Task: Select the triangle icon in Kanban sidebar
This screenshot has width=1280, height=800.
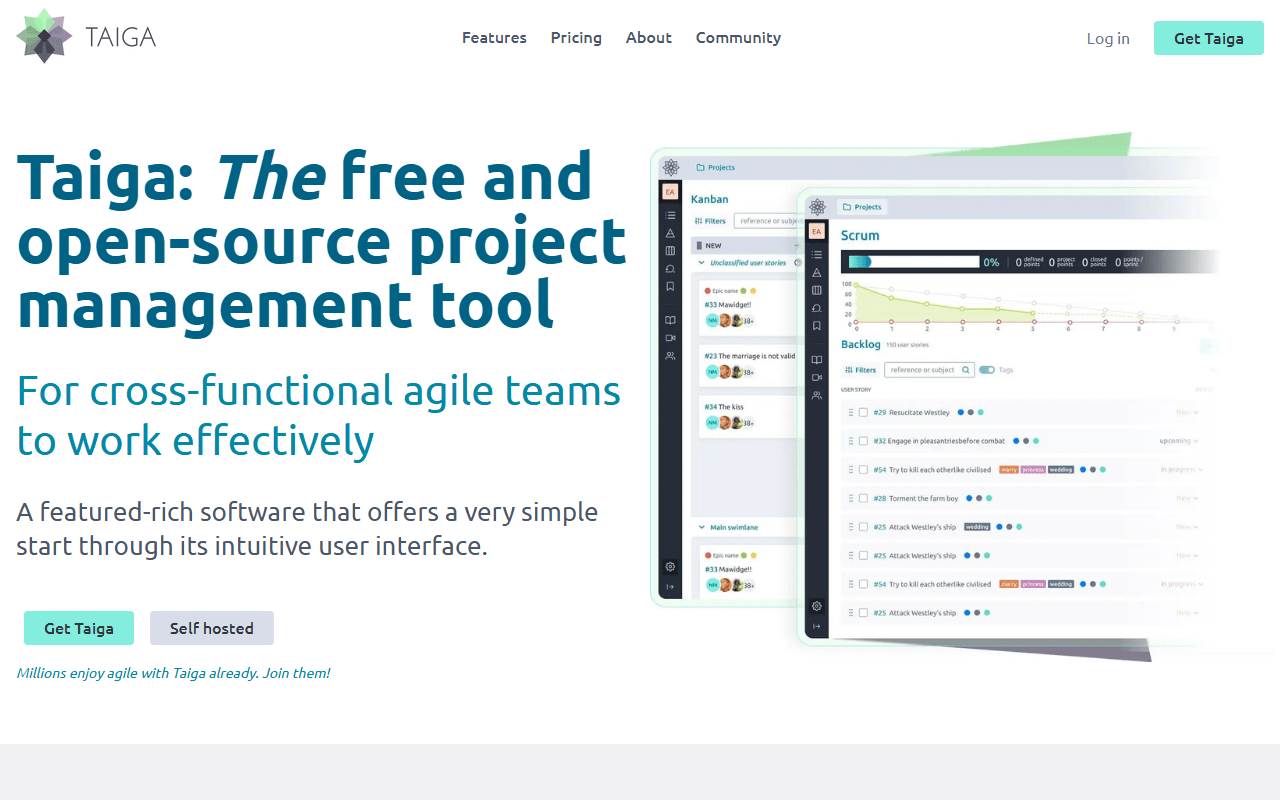Action: coord(670,233)
